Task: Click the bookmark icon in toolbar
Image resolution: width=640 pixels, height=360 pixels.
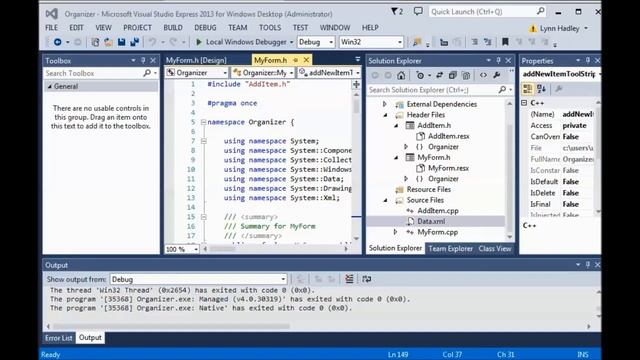Action: point(505,42)
